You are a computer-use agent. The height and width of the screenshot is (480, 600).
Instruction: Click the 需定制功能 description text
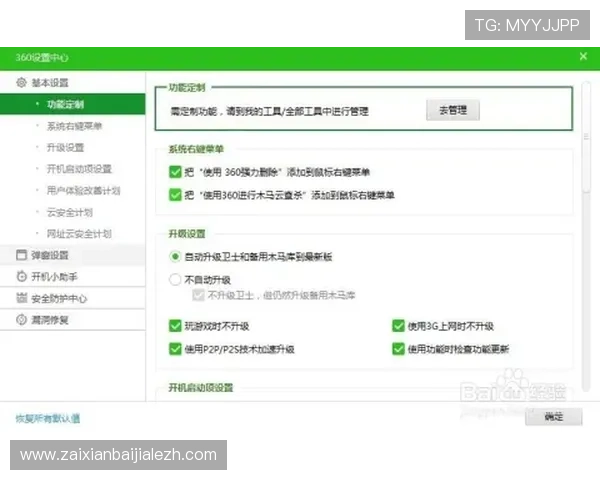269,111
